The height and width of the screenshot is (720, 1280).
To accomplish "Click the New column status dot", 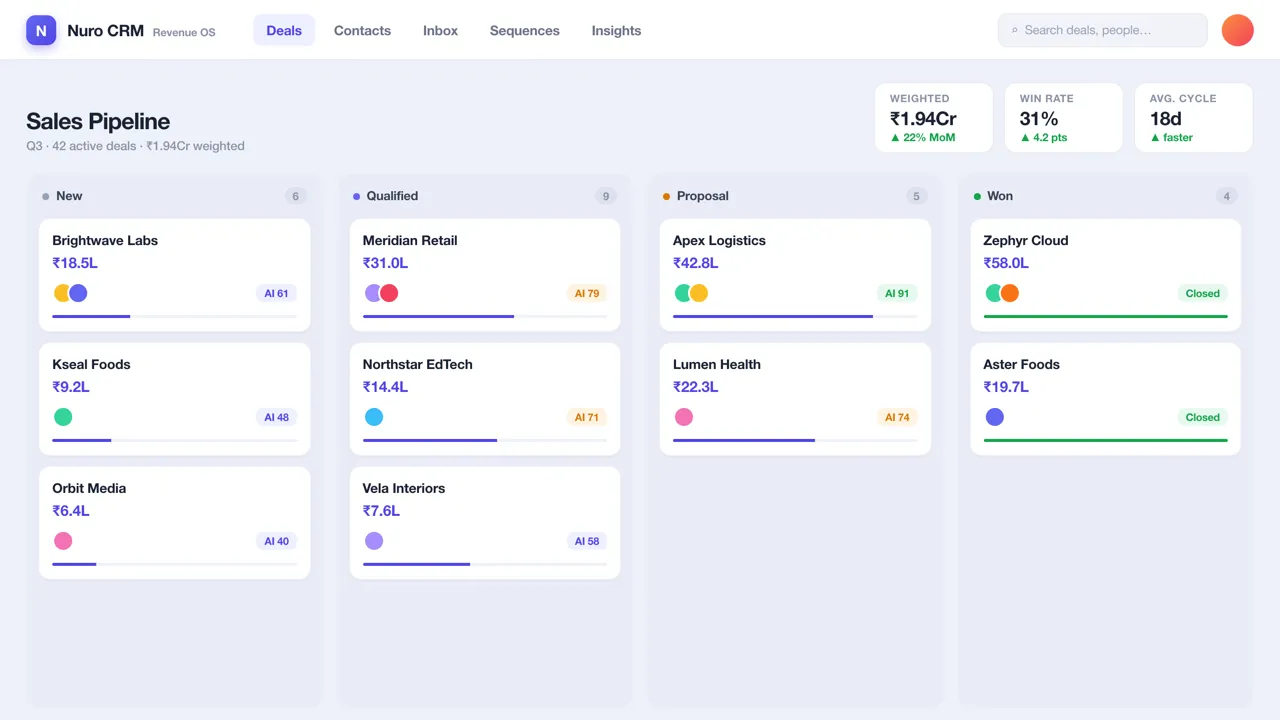I will tap(46, 197).
